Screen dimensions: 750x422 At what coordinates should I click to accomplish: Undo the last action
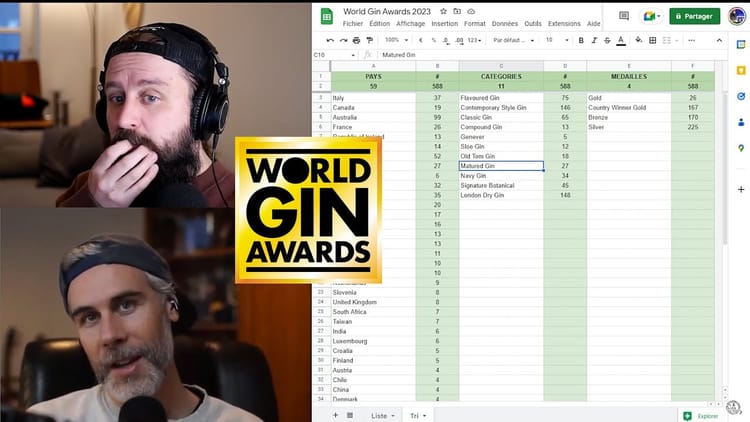coord(330,41)
